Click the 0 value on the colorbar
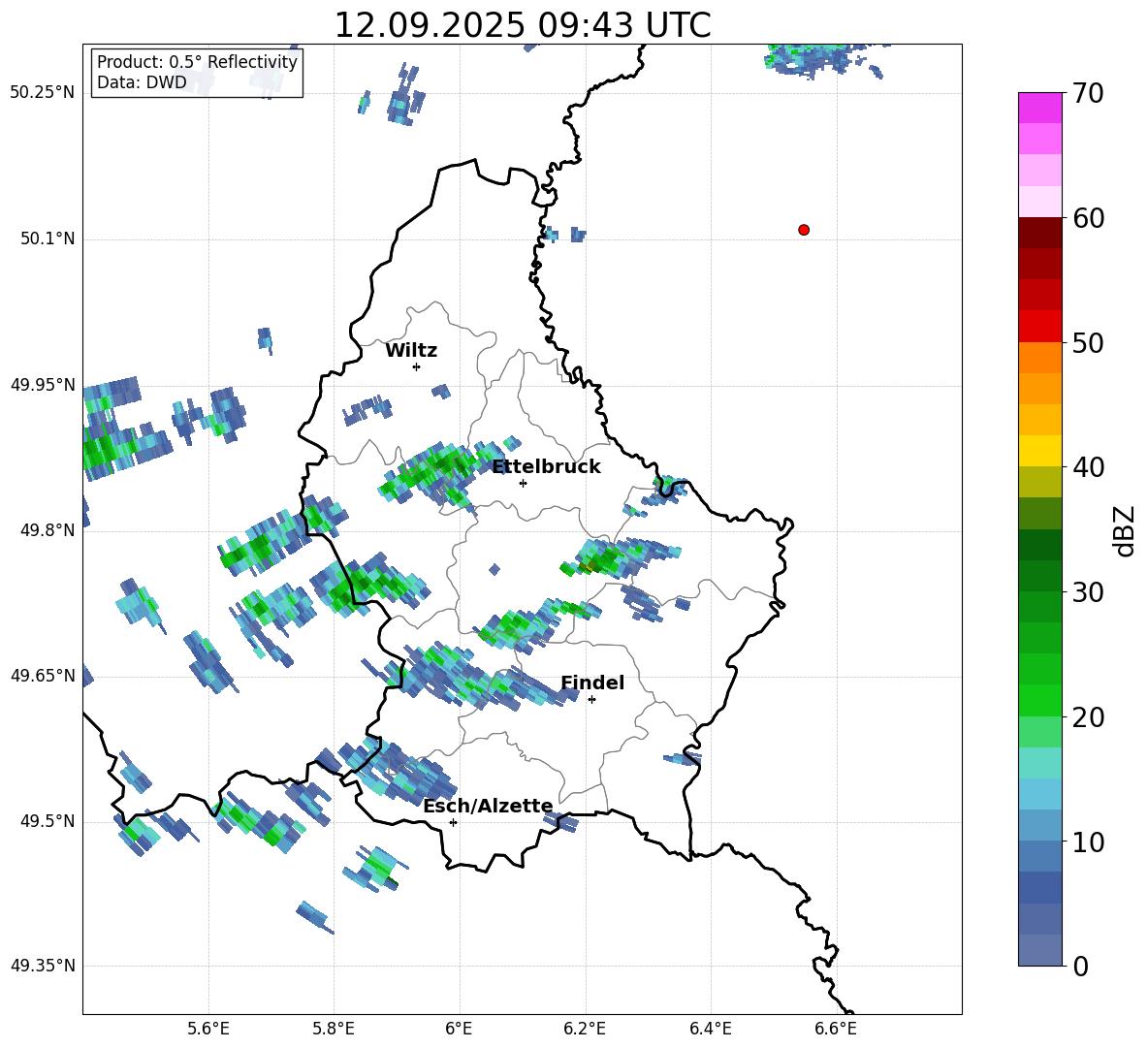The height and width of the screenshot is (1048, 1148). pos(1081,966)
